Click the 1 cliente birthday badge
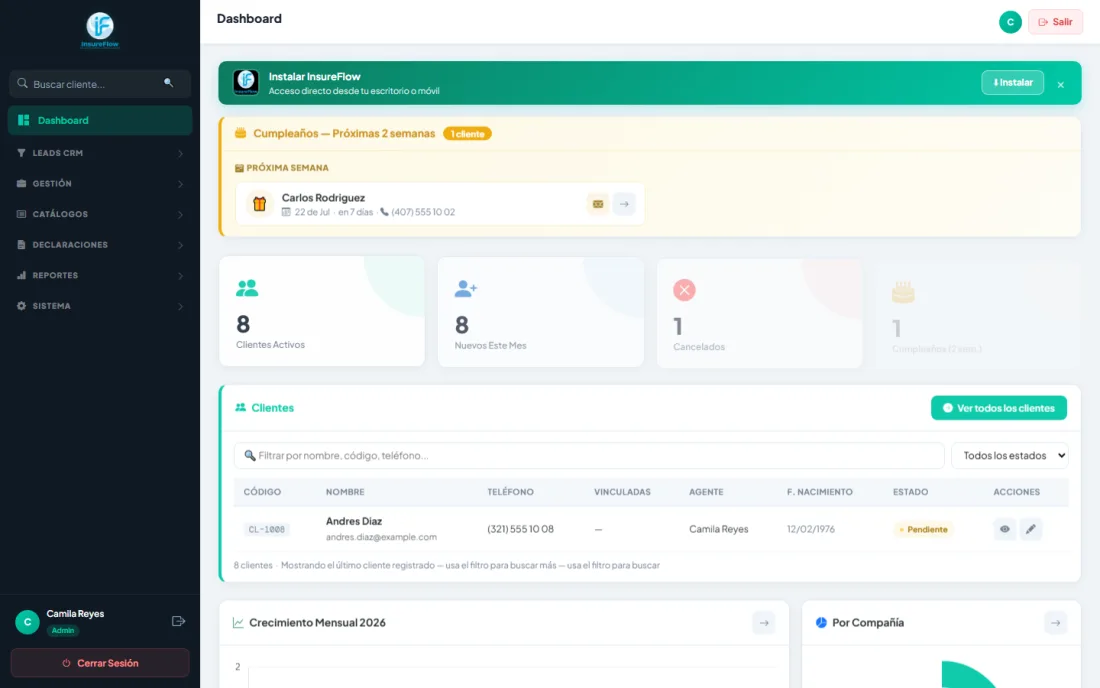The image size is (1100, 688). pos(467,134)
